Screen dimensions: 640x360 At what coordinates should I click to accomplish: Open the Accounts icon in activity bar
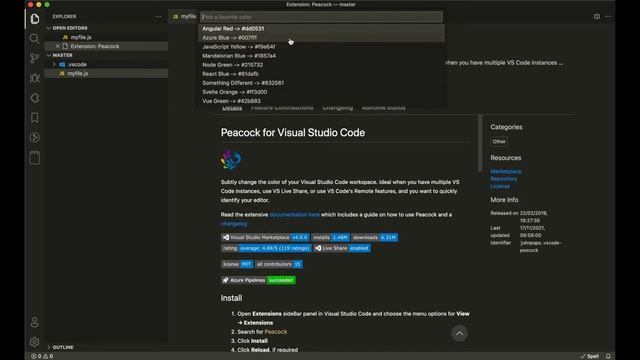(x=35, y=322)
